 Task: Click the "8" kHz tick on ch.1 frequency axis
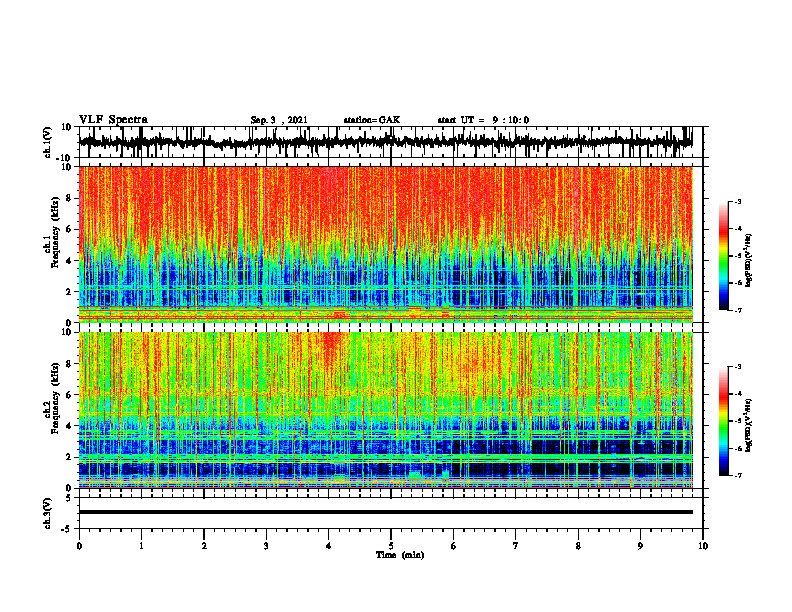pyautogui.click(x=70, y=198)
